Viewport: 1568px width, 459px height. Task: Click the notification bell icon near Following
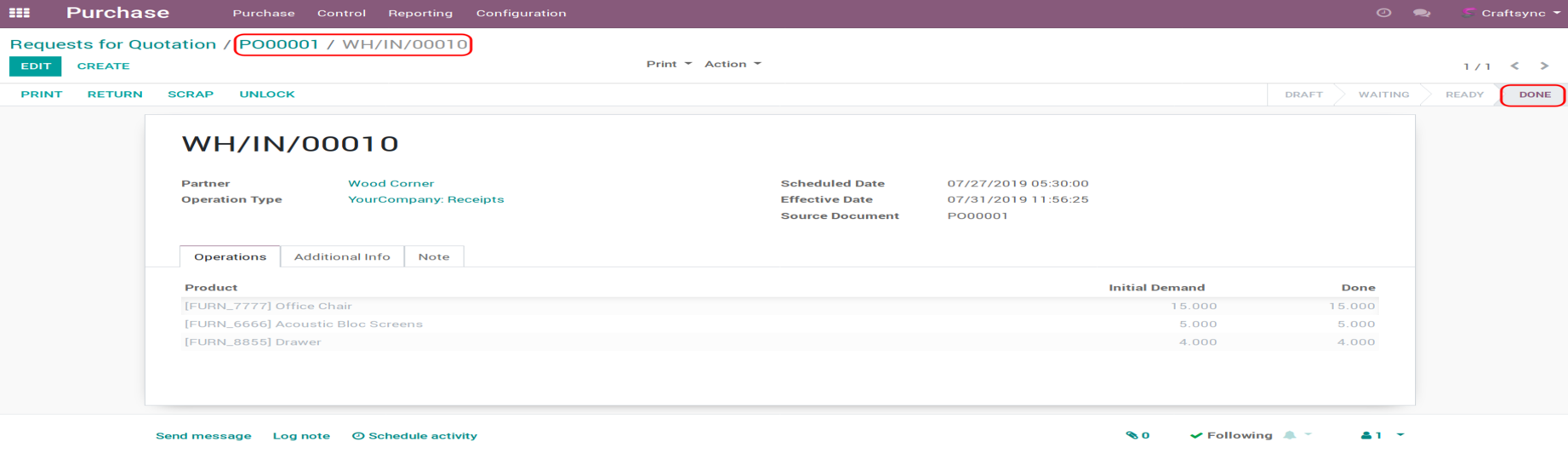point(1290,435)
